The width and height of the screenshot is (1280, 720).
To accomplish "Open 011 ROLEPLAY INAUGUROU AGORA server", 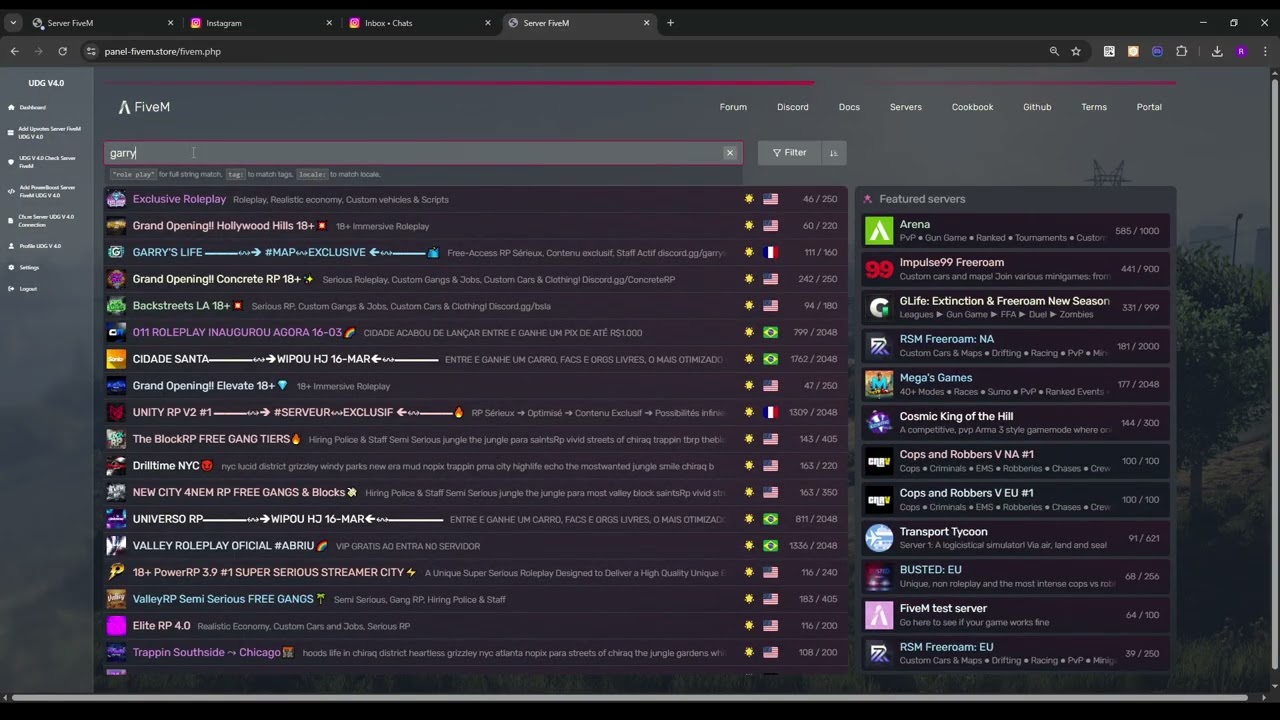I will pyautogui.click(x=476, y=332).
